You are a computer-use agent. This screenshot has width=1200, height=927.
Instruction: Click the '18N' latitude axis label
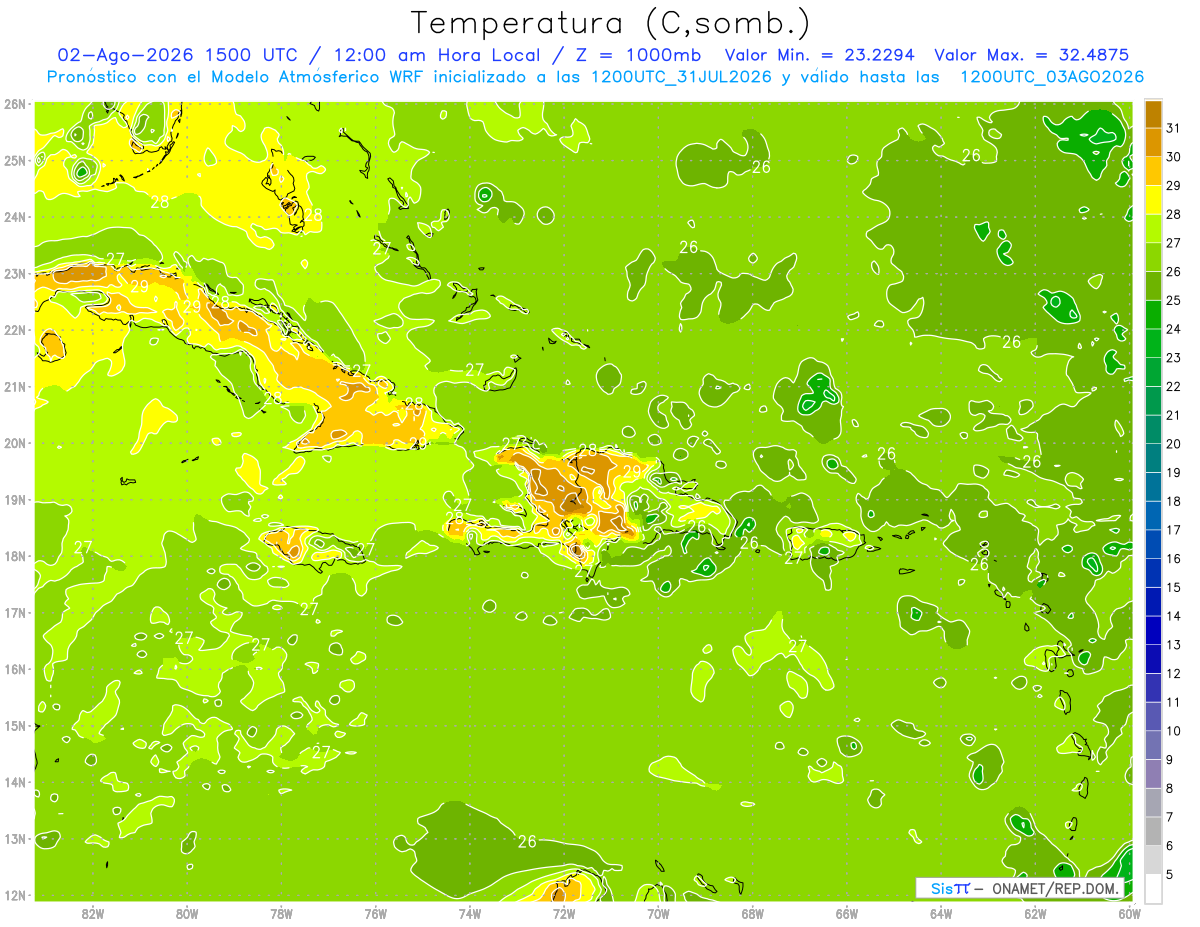[14, 556]
